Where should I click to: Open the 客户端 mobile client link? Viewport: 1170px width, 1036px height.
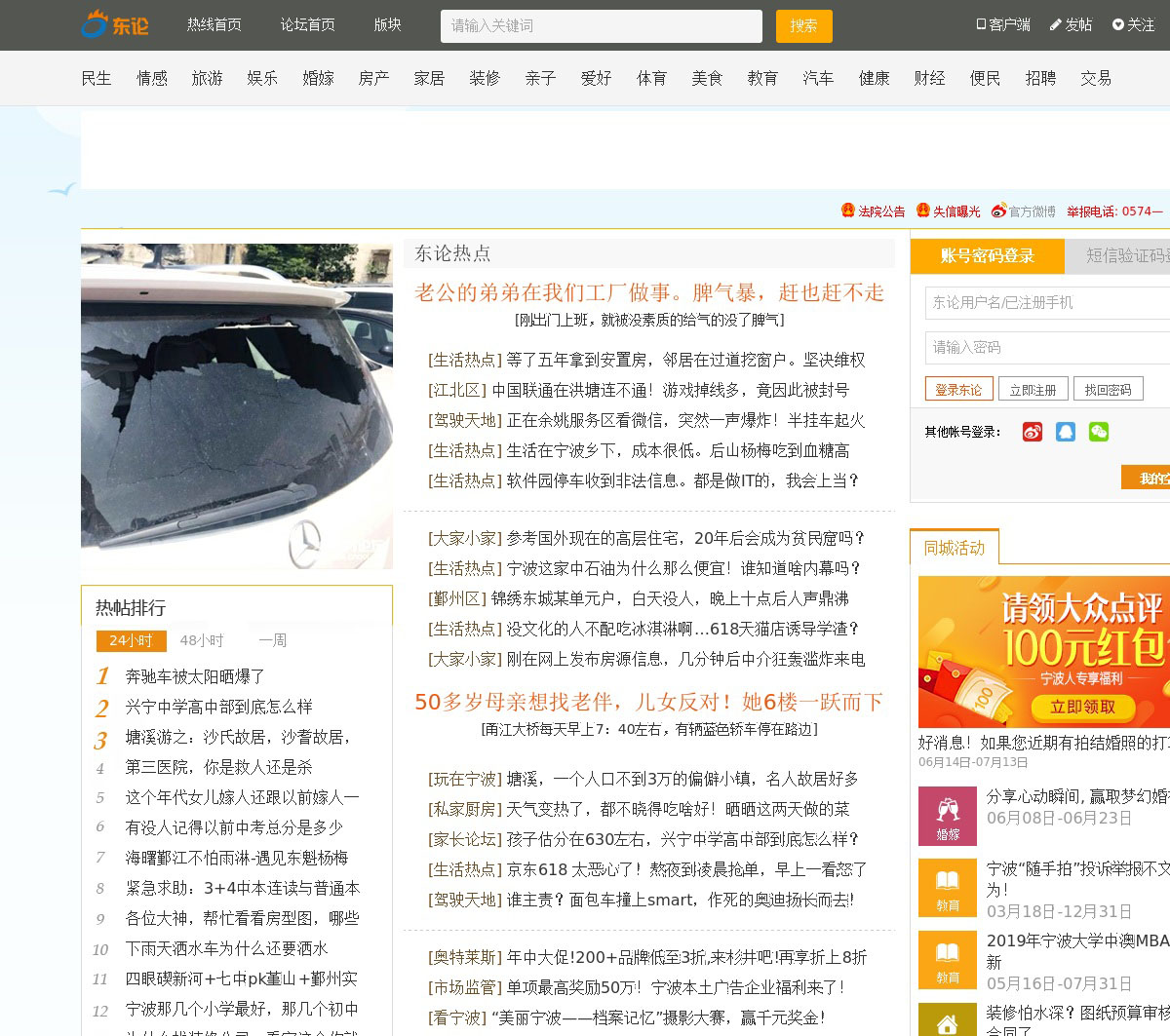(x=1003, y=24)
